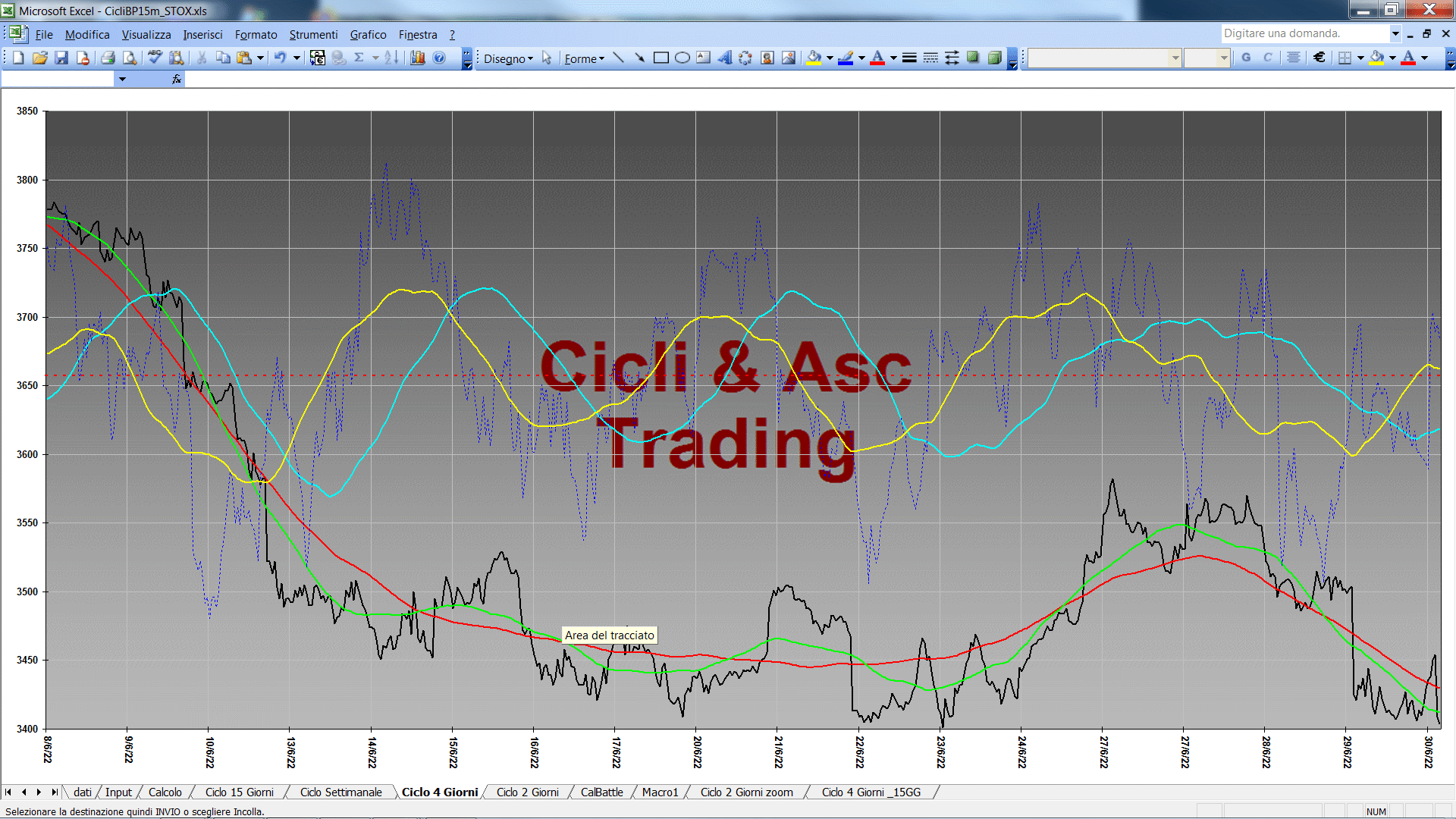Viewport: 1456px width, 819px height.
Task: Open the Chart Wizard icon
Action: click(x=418, y=58)
